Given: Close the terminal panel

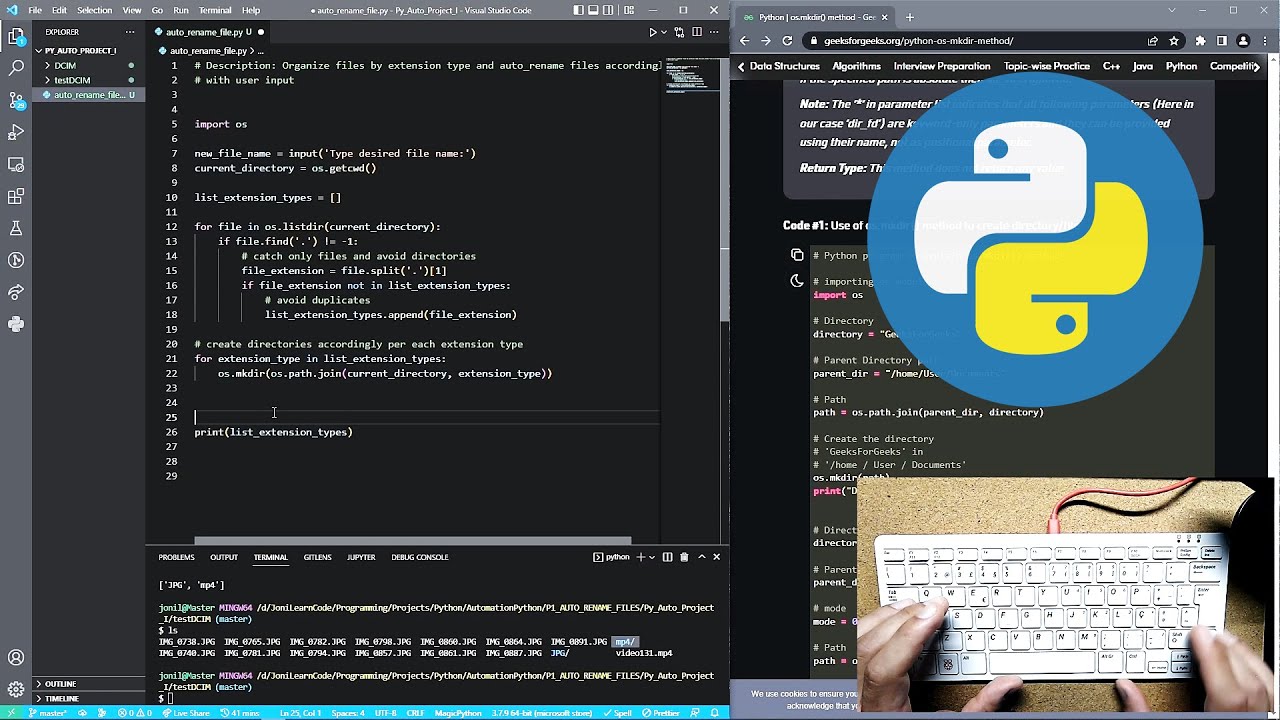Looking at the screenshot, I should pyautogui.click(x=716, y=557).
